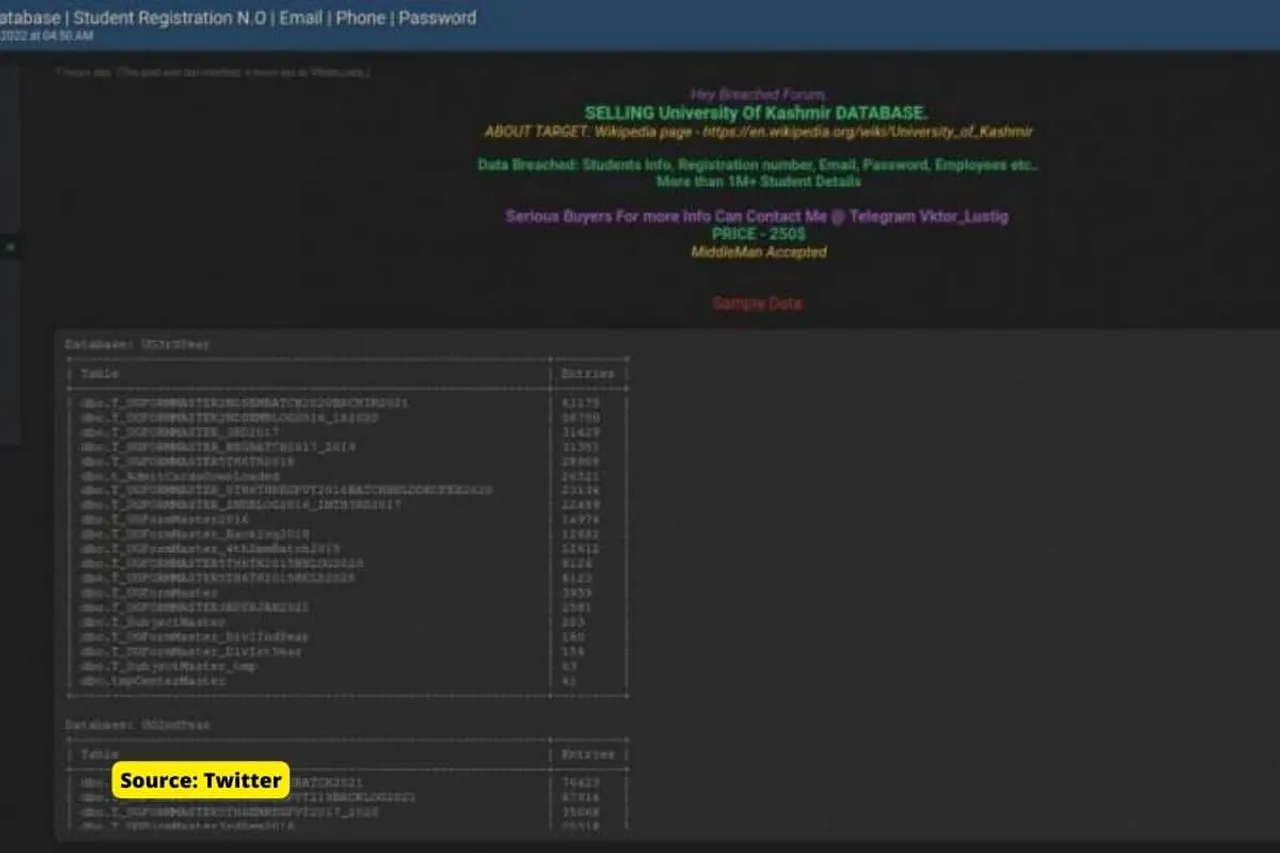Click the 'Entries' header of the second table
Image resolution: width=1280 pixels, height=853 pixels.
pyautogui.click(x=588, y=754)
